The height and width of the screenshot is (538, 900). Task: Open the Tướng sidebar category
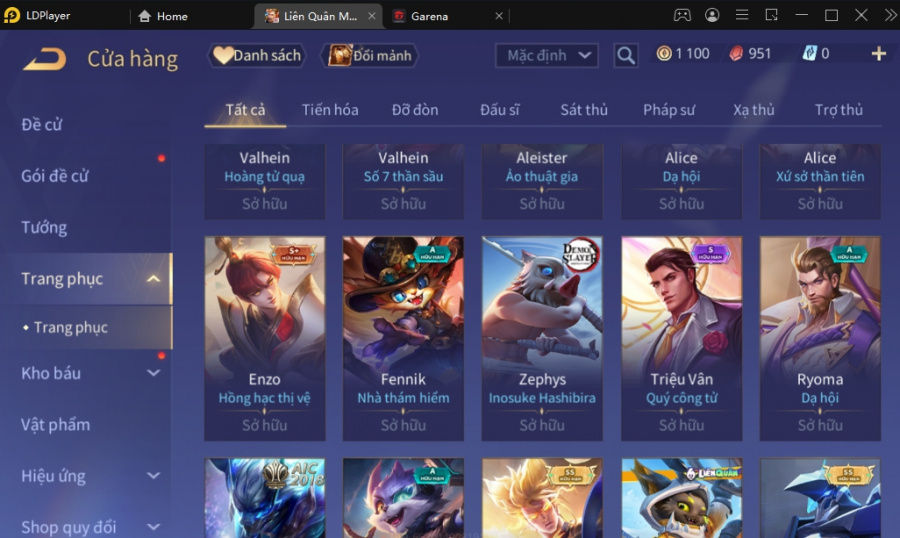[44, 228]
